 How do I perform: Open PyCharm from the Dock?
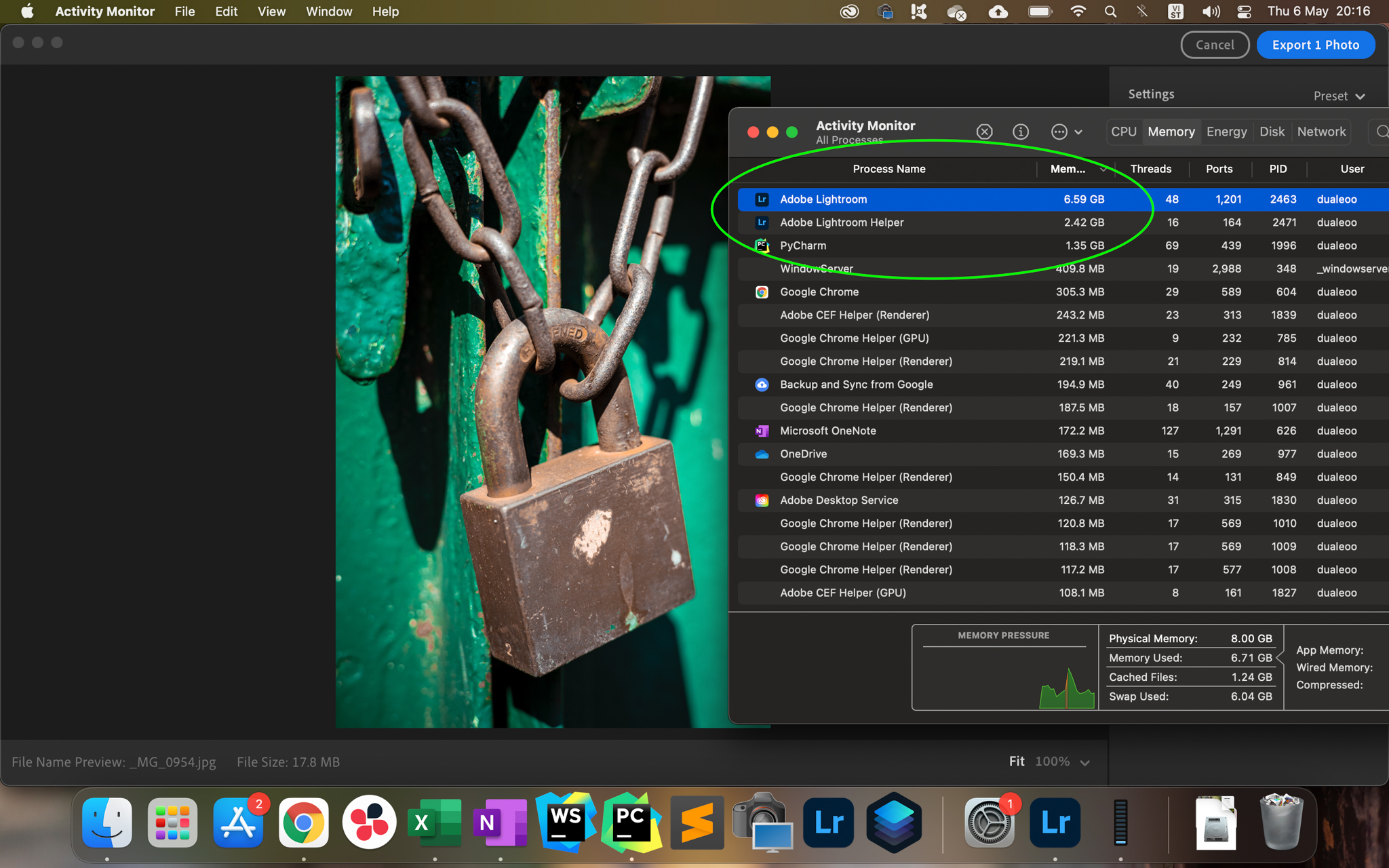click(631, 823)
